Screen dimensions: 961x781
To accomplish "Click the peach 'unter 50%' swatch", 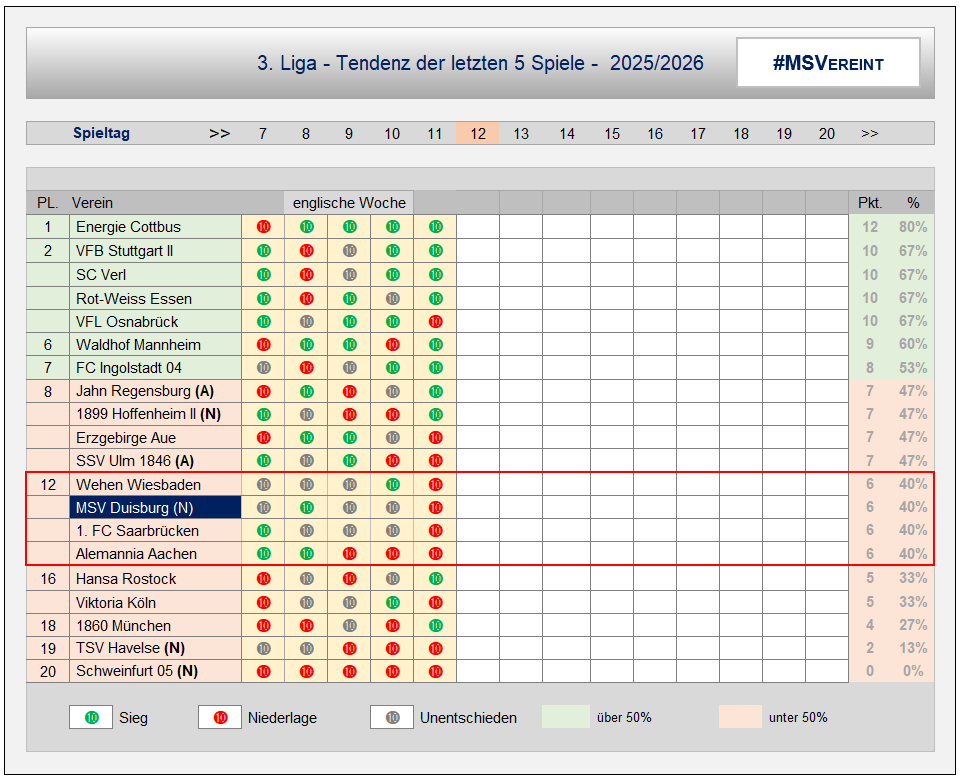I will [x=740, y=717].
